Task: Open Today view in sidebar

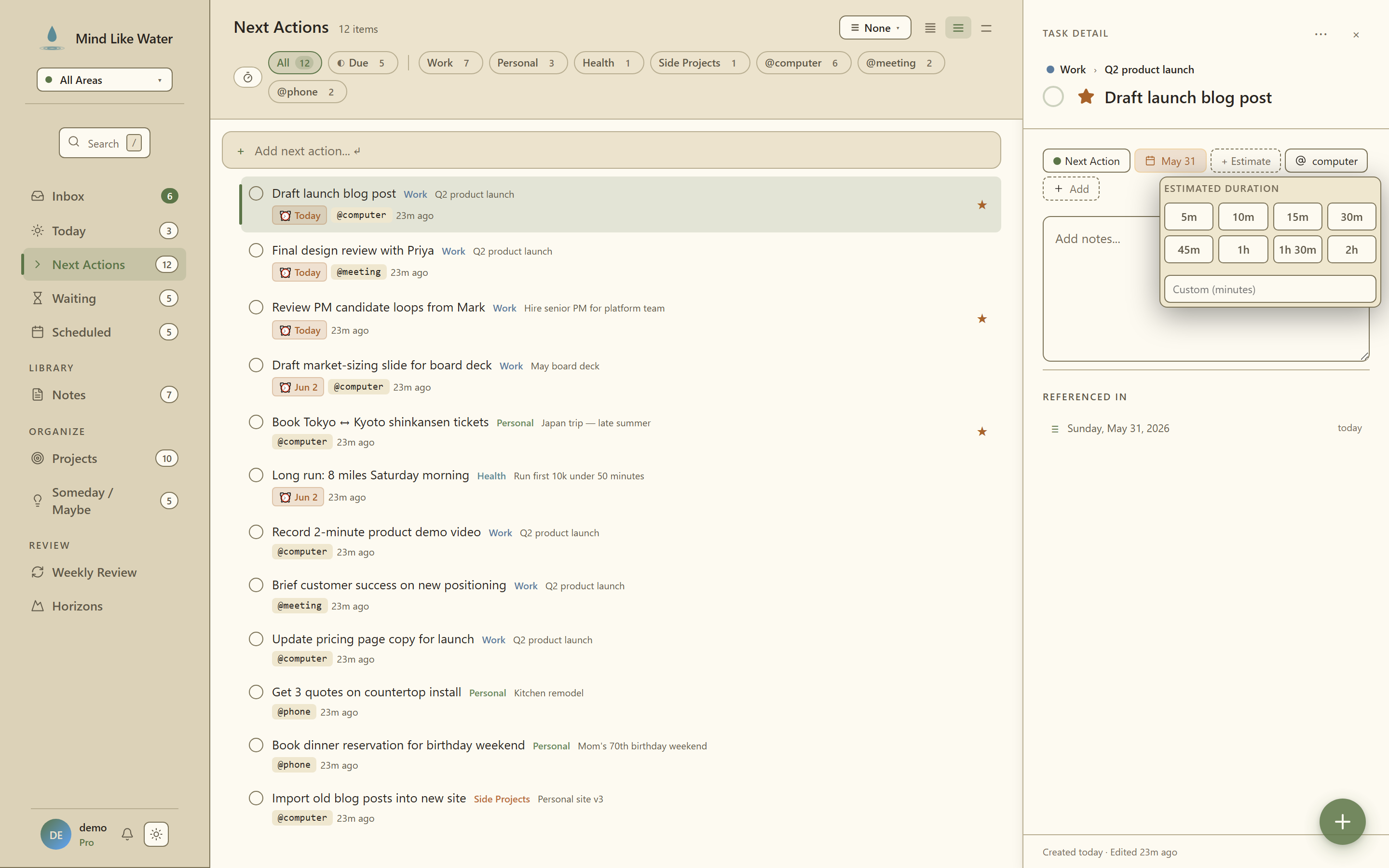Action: point(105,231)
